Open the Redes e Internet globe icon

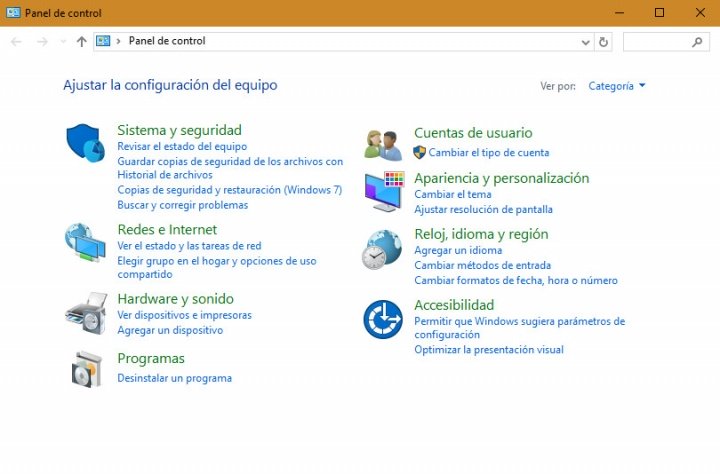click(85, 243)
